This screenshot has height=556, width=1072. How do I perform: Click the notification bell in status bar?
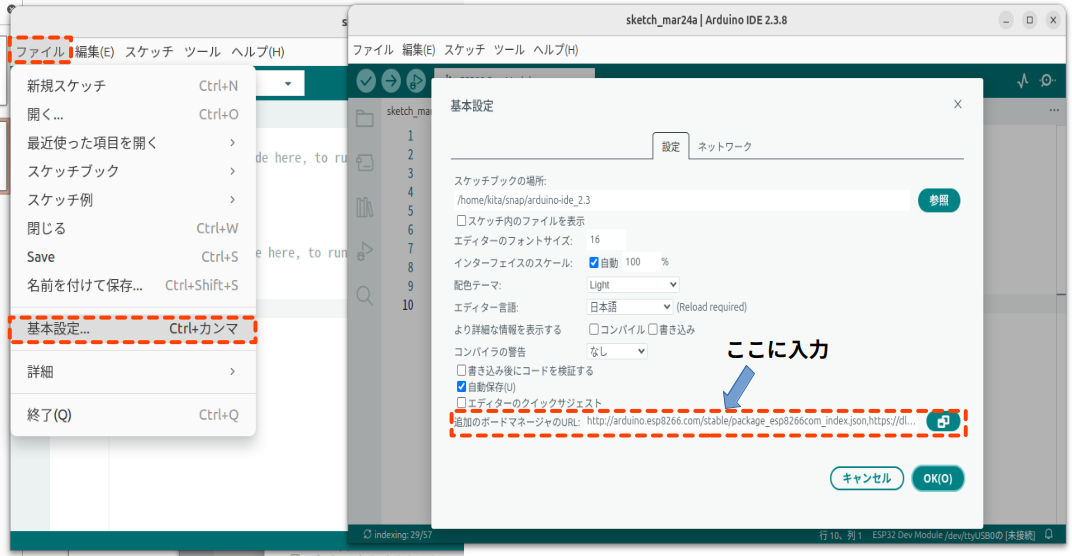pyautogui.click(x=1049, y=535)
